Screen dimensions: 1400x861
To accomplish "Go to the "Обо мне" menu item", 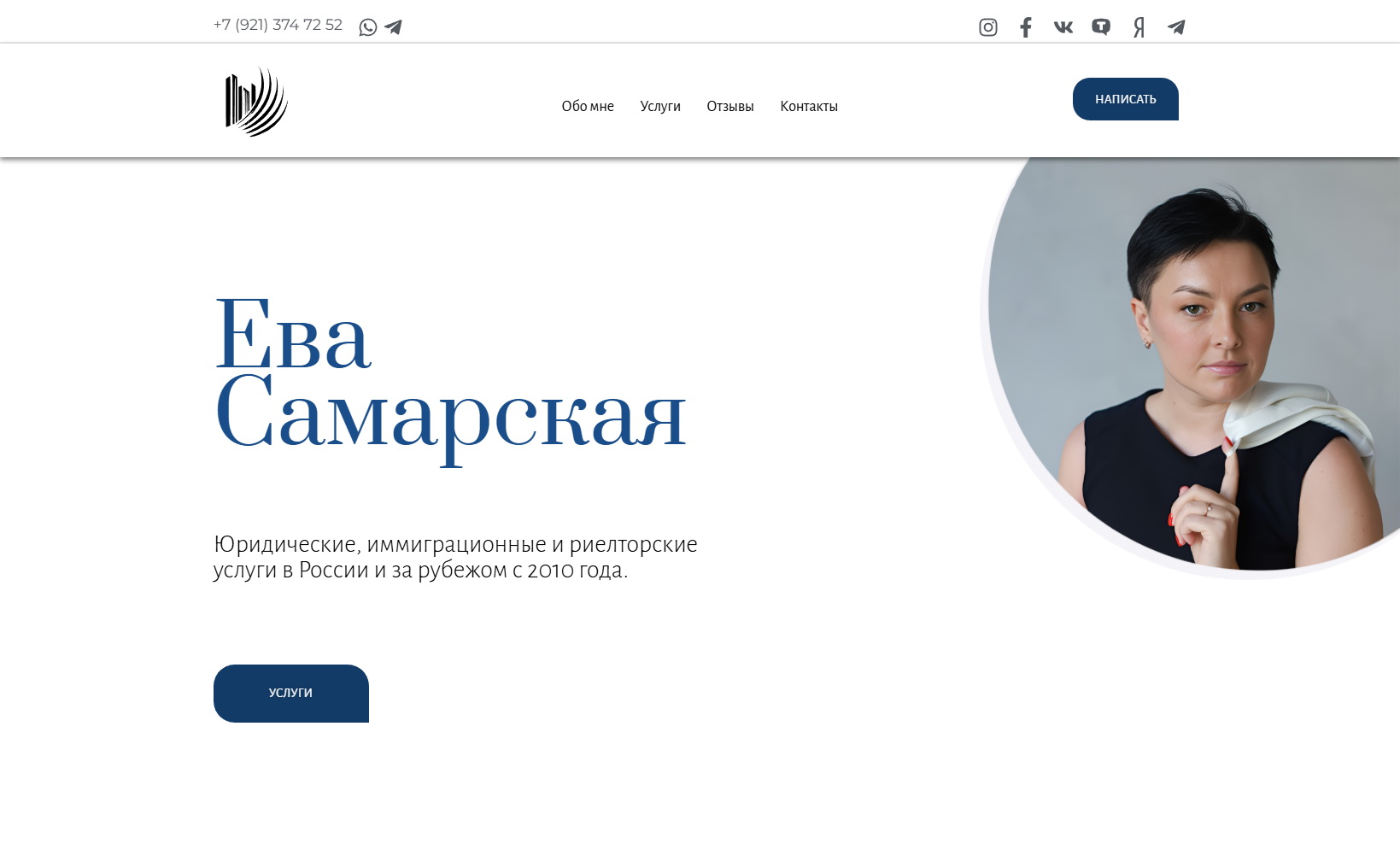I will click(588, 107).
